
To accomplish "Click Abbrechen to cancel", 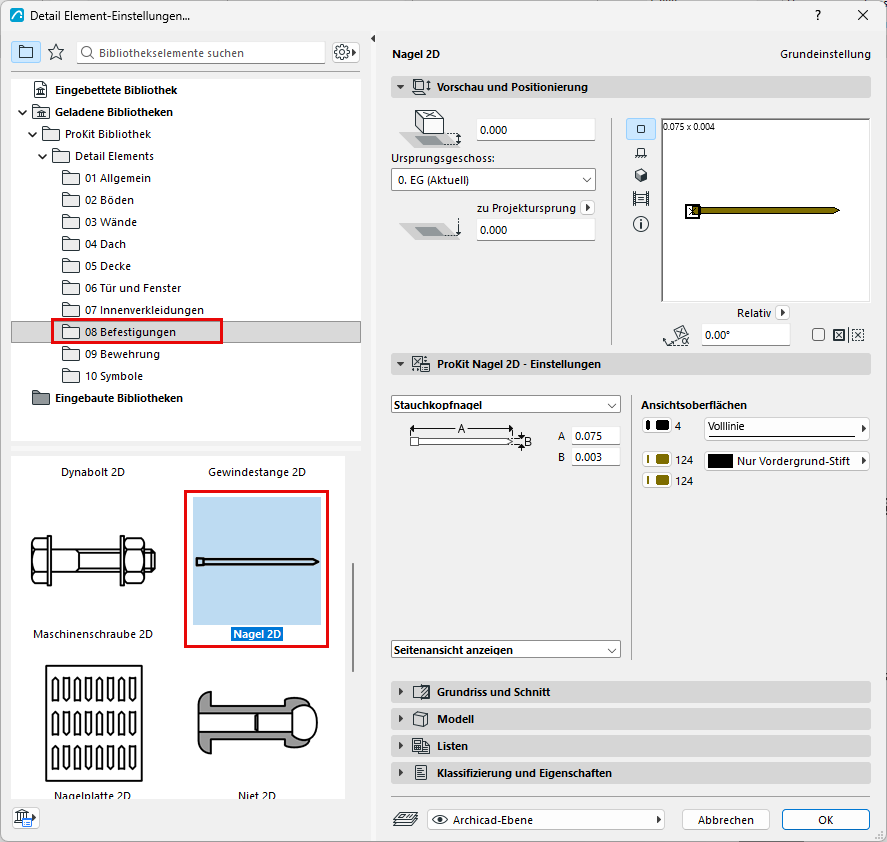I will point(725,820).
